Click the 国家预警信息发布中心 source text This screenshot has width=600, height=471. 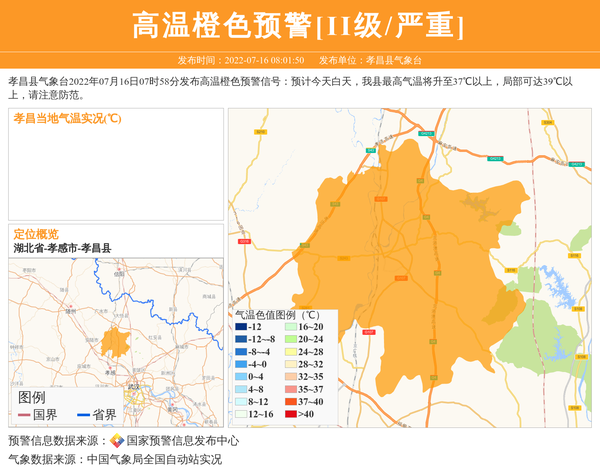tap(183, 440)
